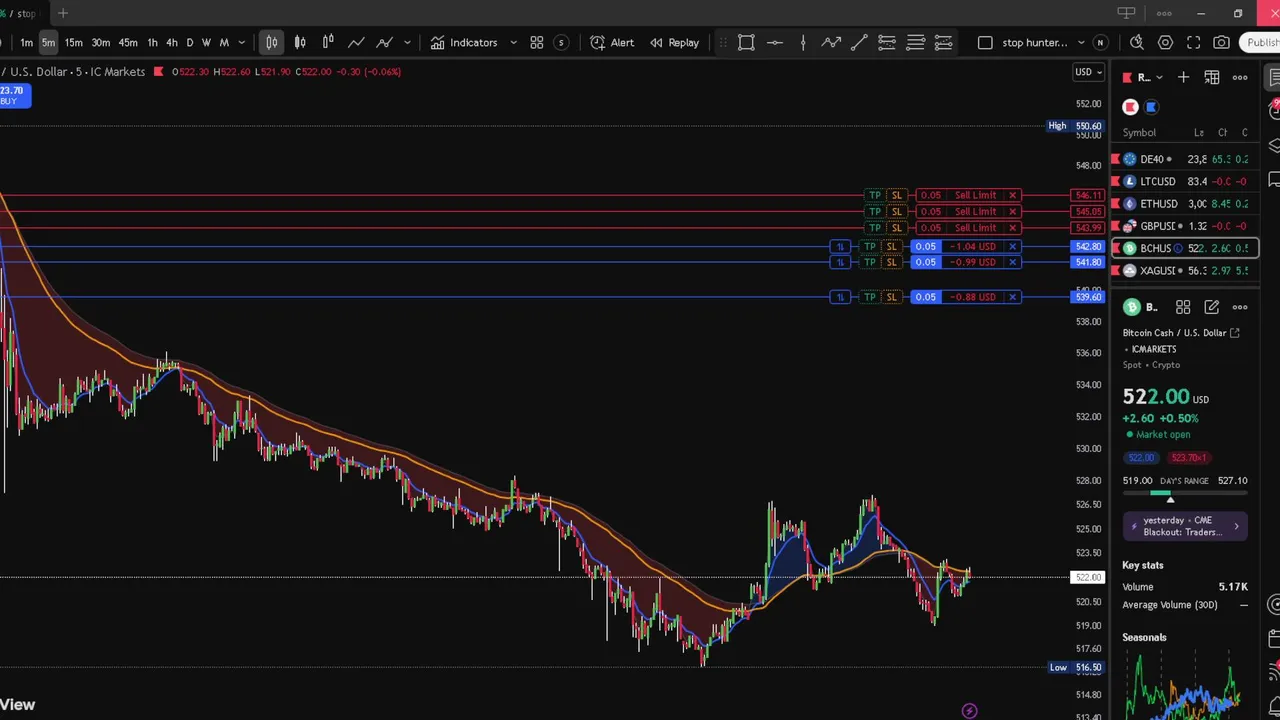
Task: Click the 522.00 blue bid price box
Action: [1141, 458]
